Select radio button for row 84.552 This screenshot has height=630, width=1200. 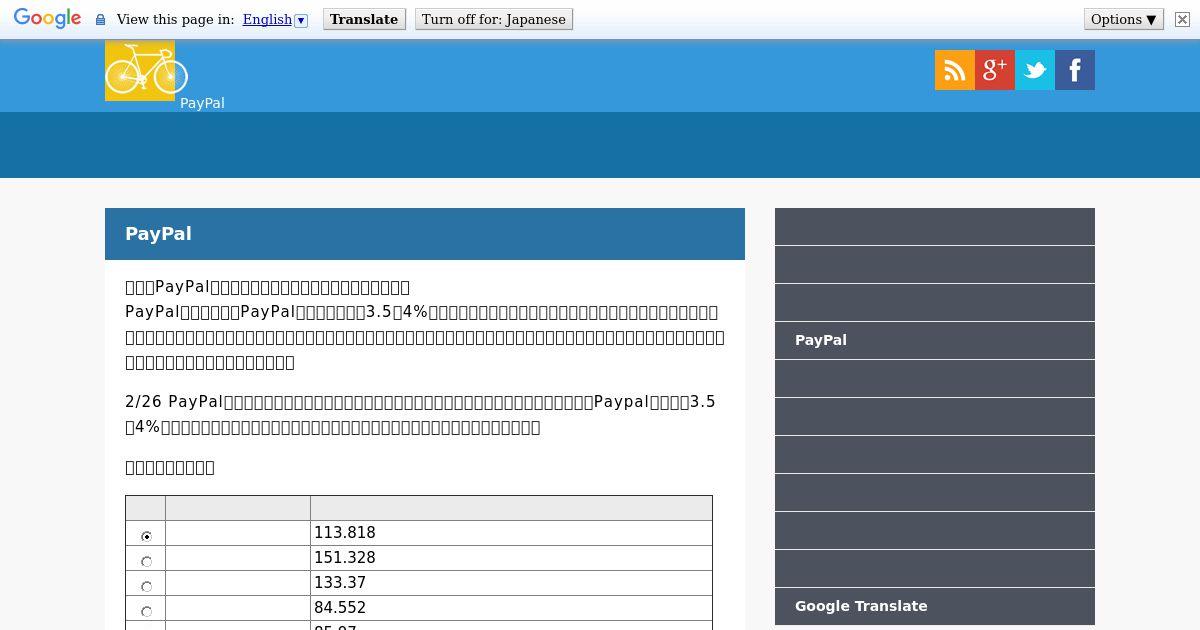(147, 611)
